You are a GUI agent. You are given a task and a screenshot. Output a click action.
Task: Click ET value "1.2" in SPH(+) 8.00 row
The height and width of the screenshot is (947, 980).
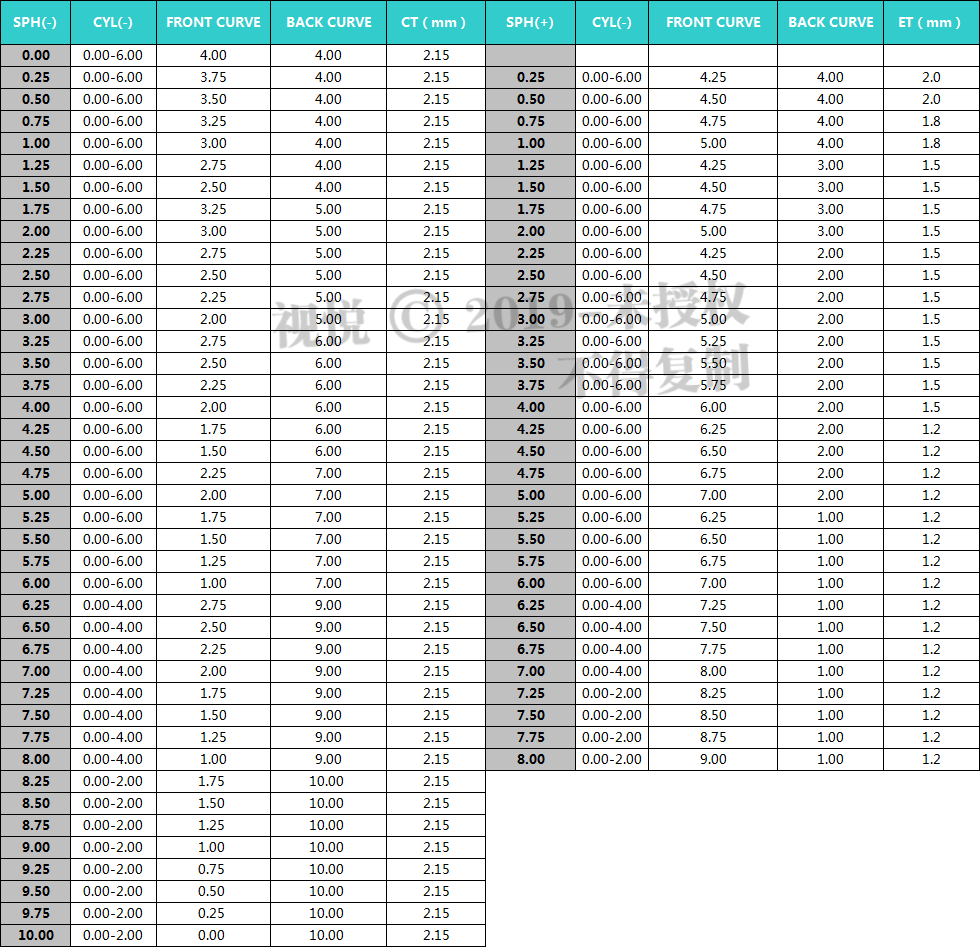coord(931,759)
